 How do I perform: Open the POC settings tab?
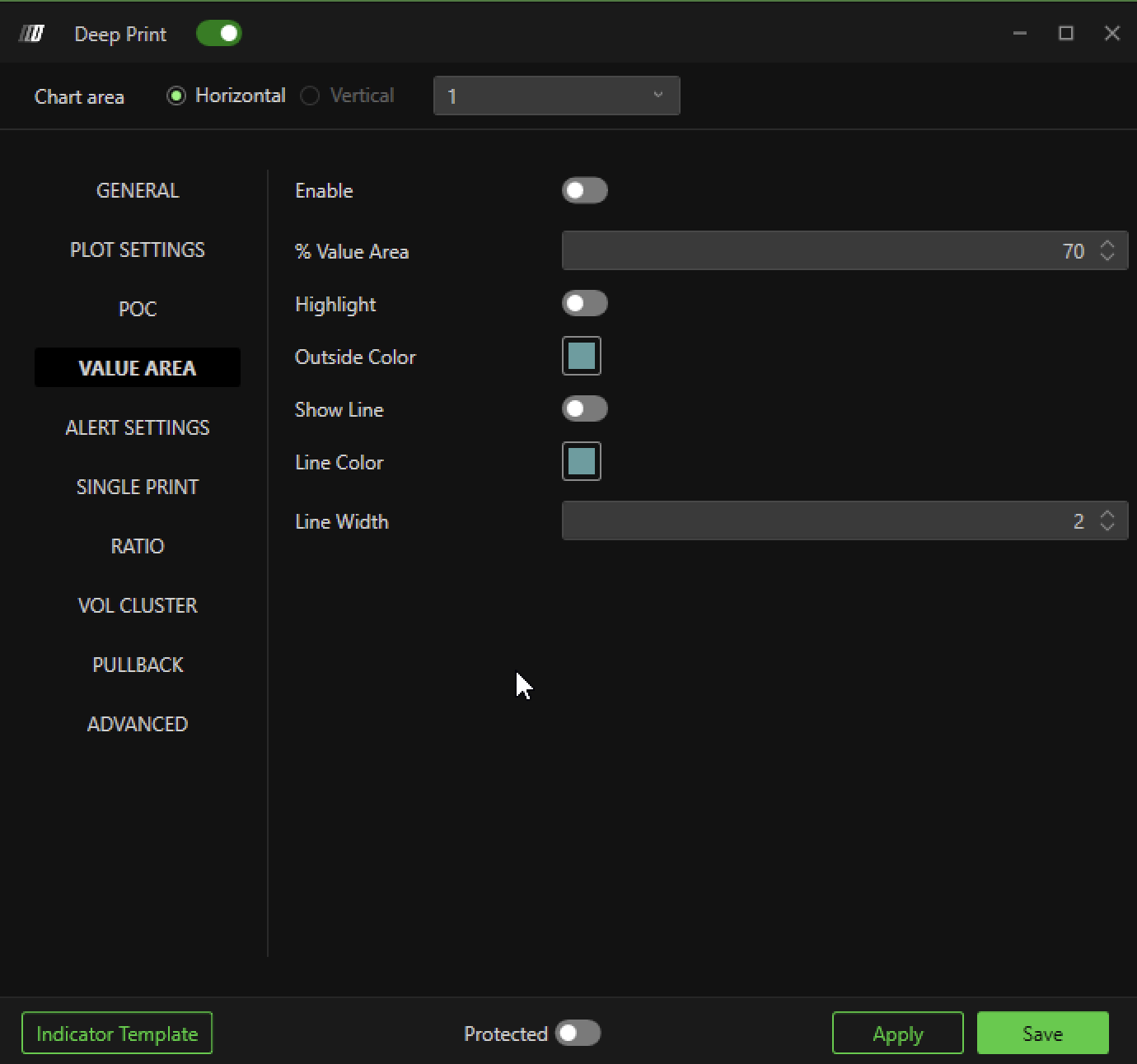(x=138, y=309)
